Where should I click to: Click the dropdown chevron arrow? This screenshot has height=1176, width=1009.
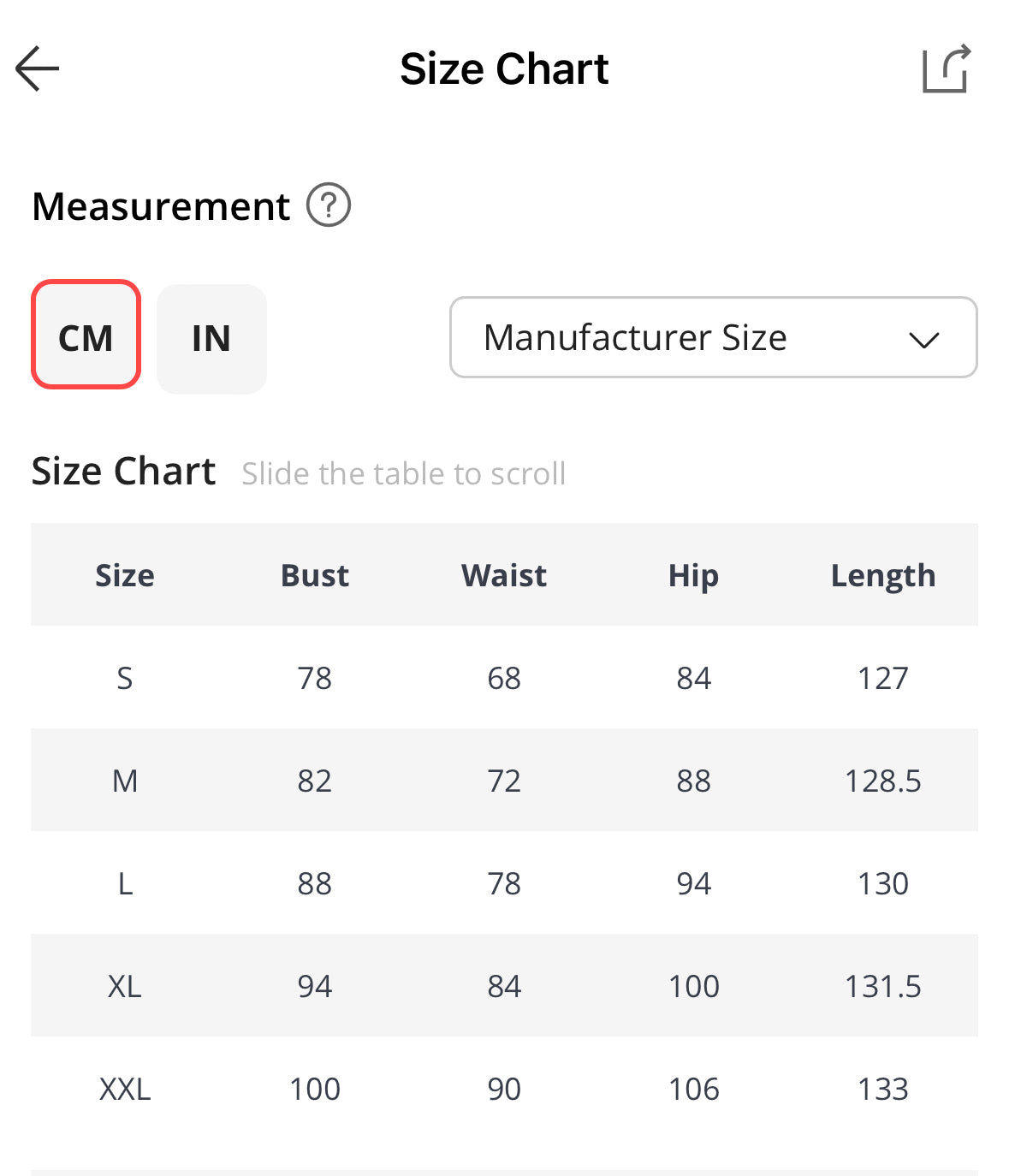[924, 340]
